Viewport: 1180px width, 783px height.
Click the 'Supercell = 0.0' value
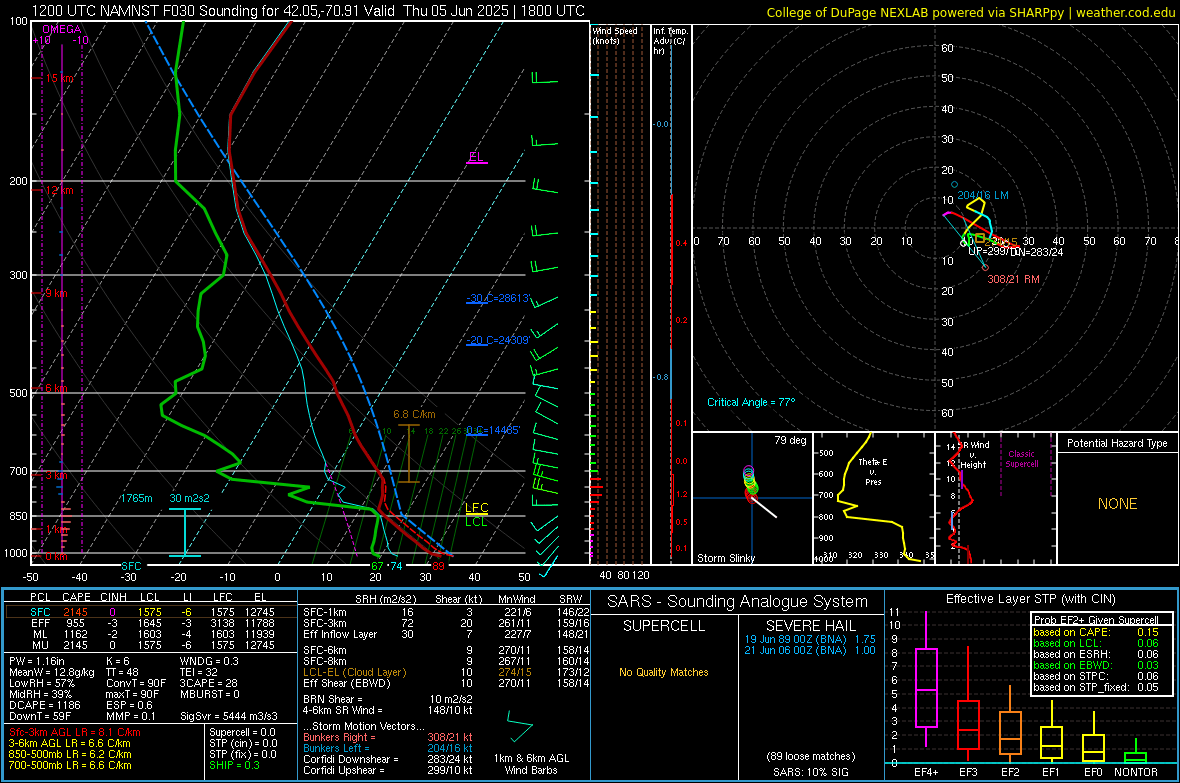[242, 732]
